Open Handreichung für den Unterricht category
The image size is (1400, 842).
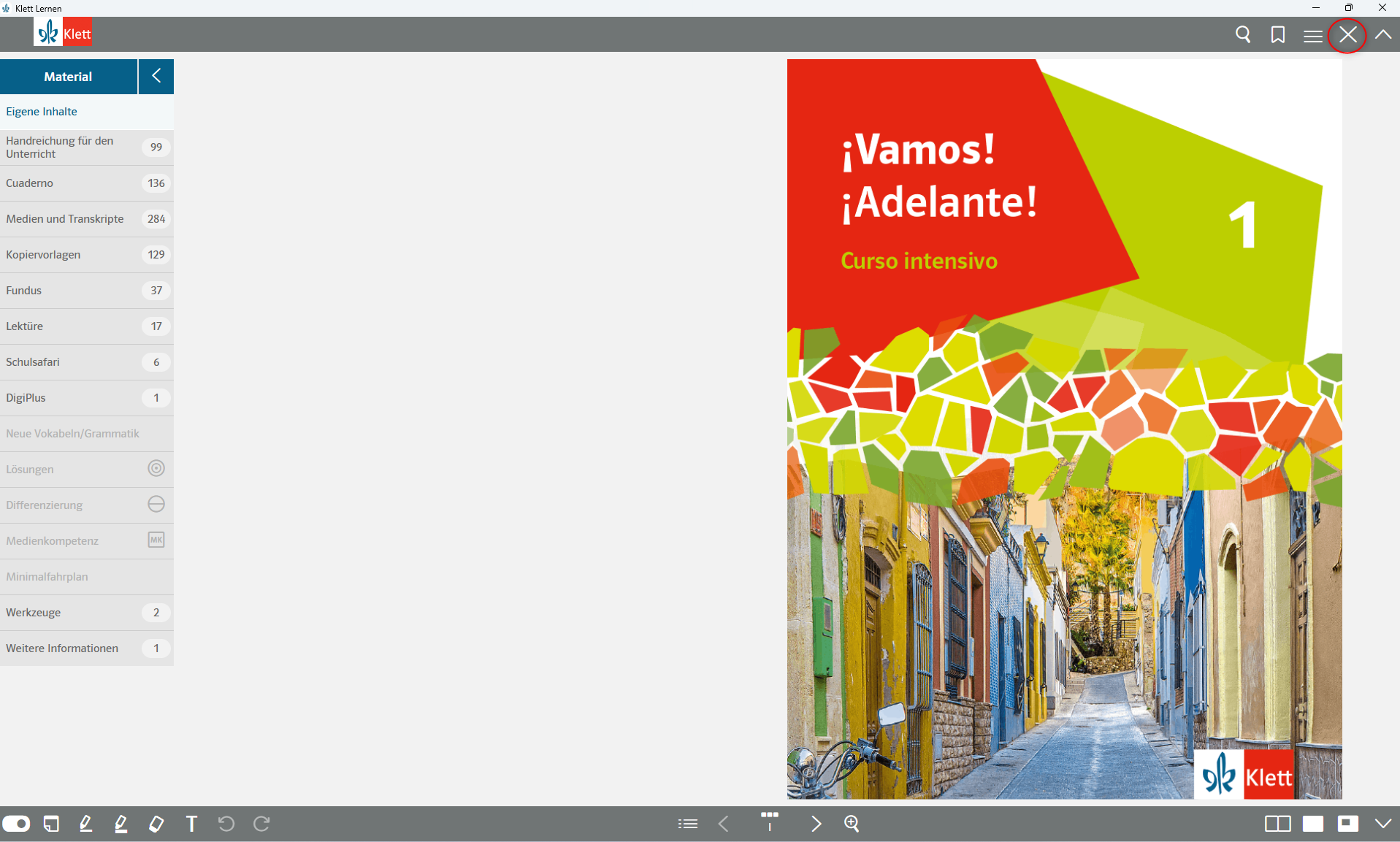[87, 148]
